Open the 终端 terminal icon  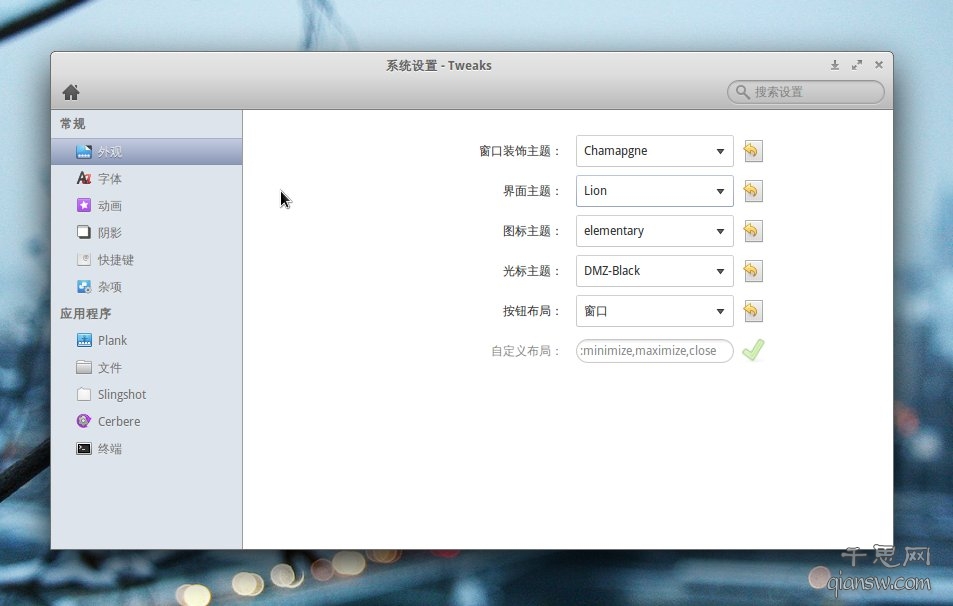point(84,449)
